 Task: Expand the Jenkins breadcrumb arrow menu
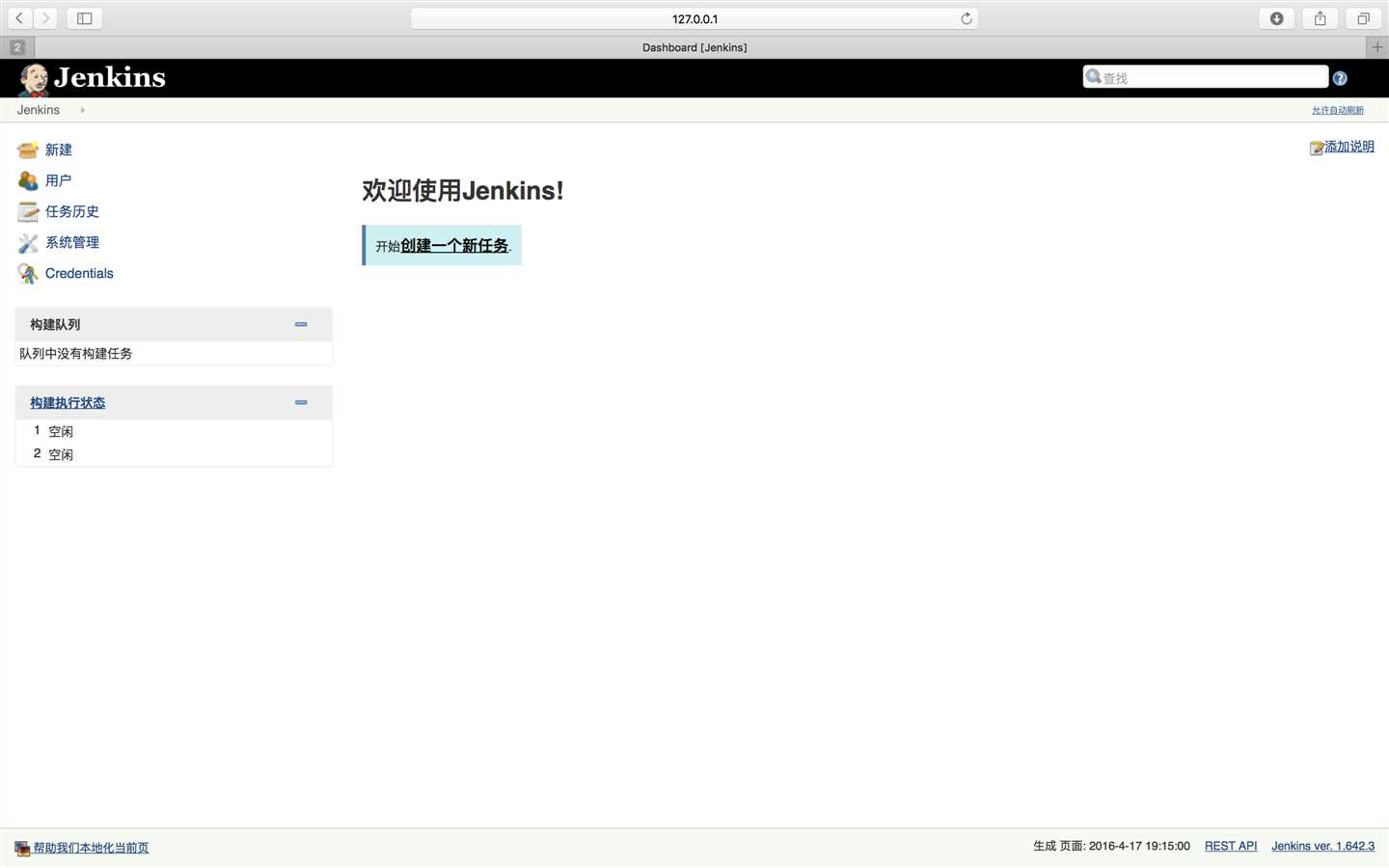point(83,110)
